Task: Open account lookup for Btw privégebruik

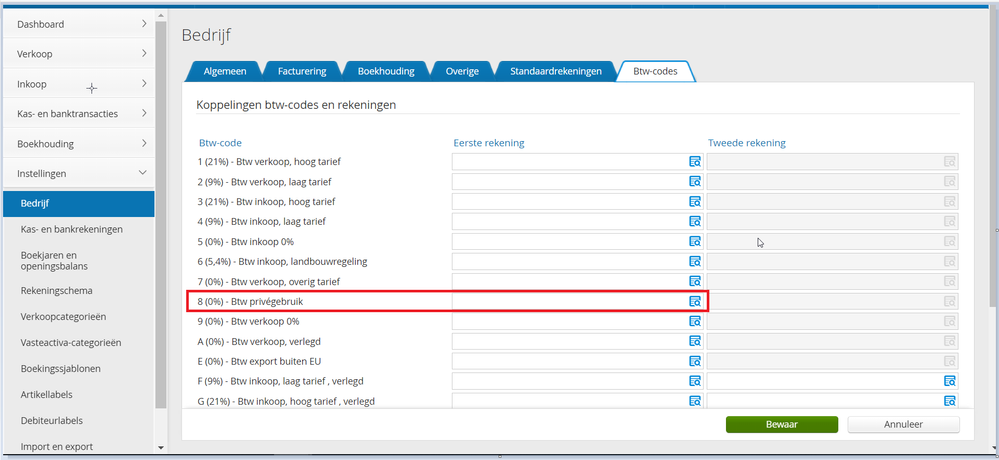Action: (x=694, y=301)
